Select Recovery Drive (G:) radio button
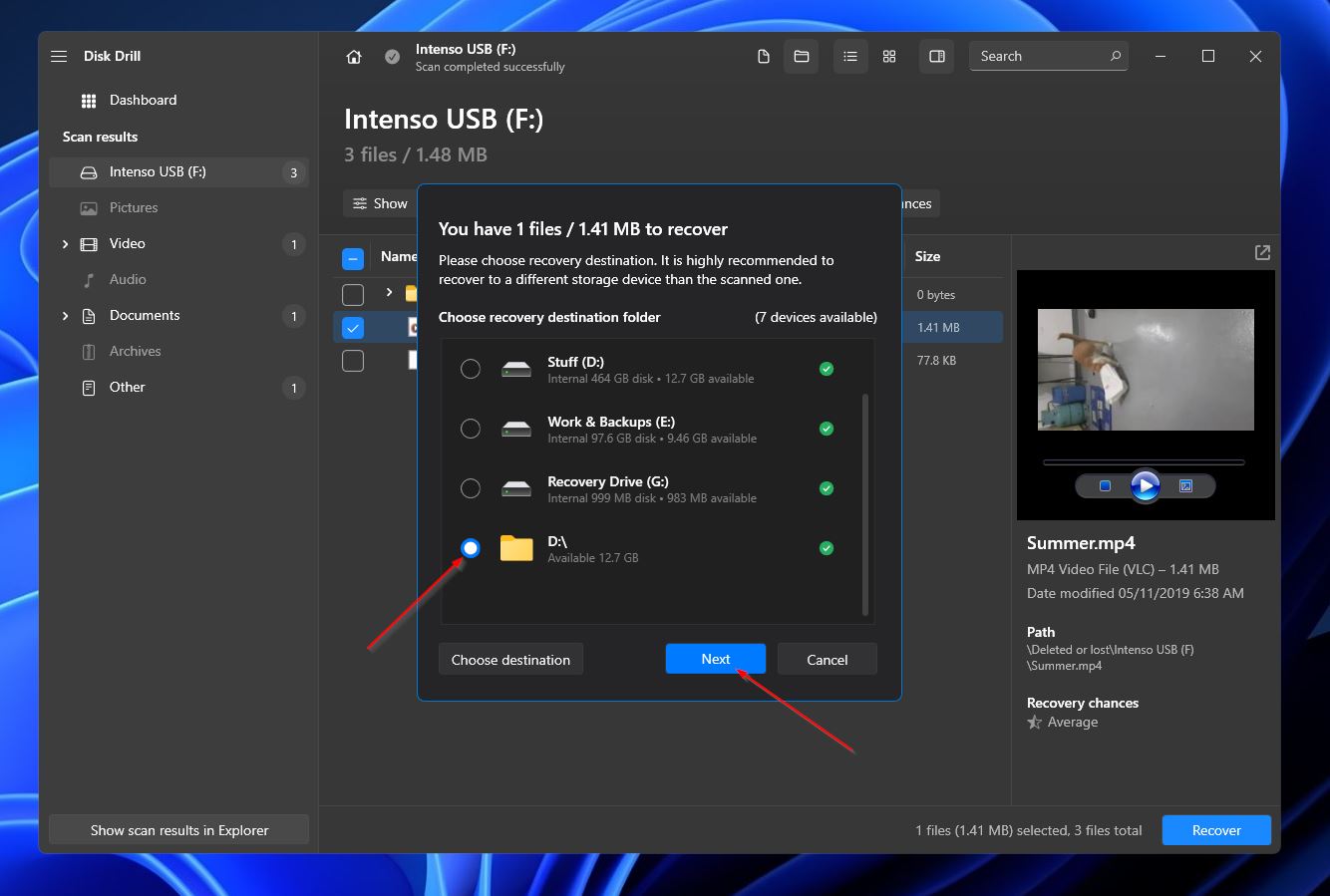The width and height of the screenshot is (1330, 896). point(471,488)
